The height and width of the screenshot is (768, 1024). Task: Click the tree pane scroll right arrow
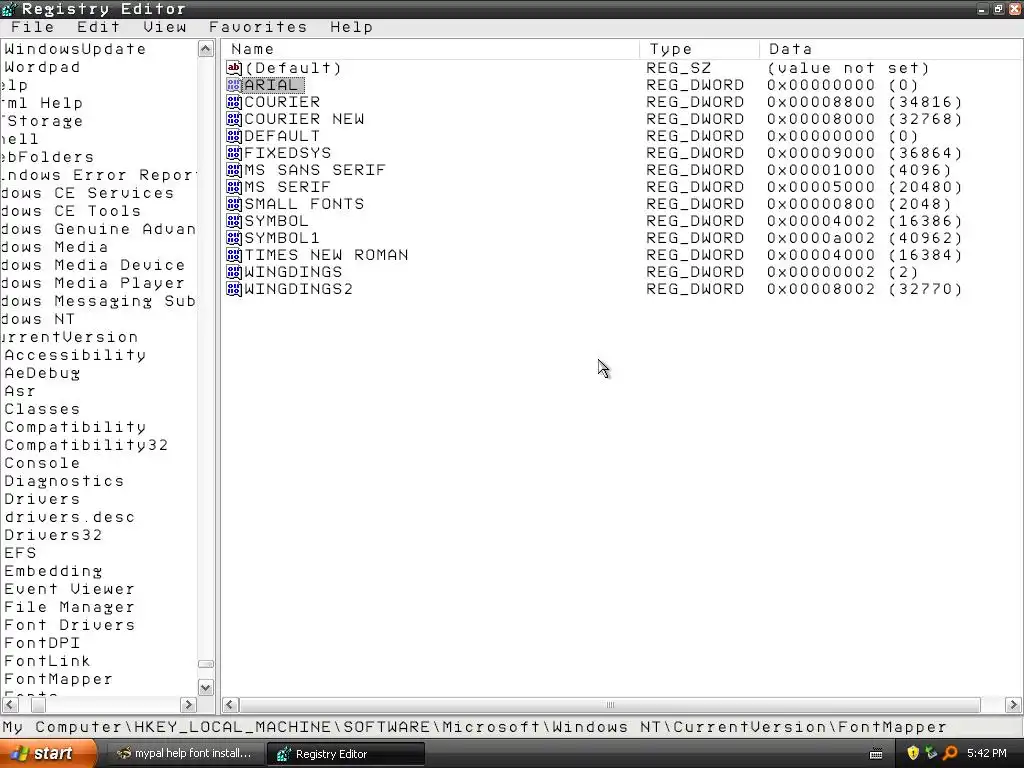tap(189, 705)
